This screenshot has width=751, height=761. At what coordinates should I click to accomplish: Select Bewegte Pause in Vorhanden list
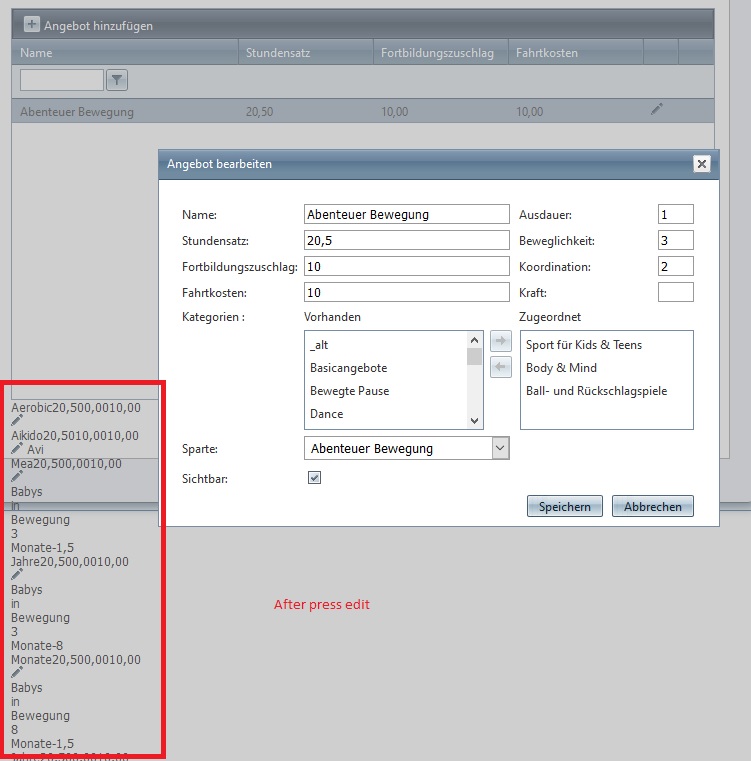[x=350, y=391]
